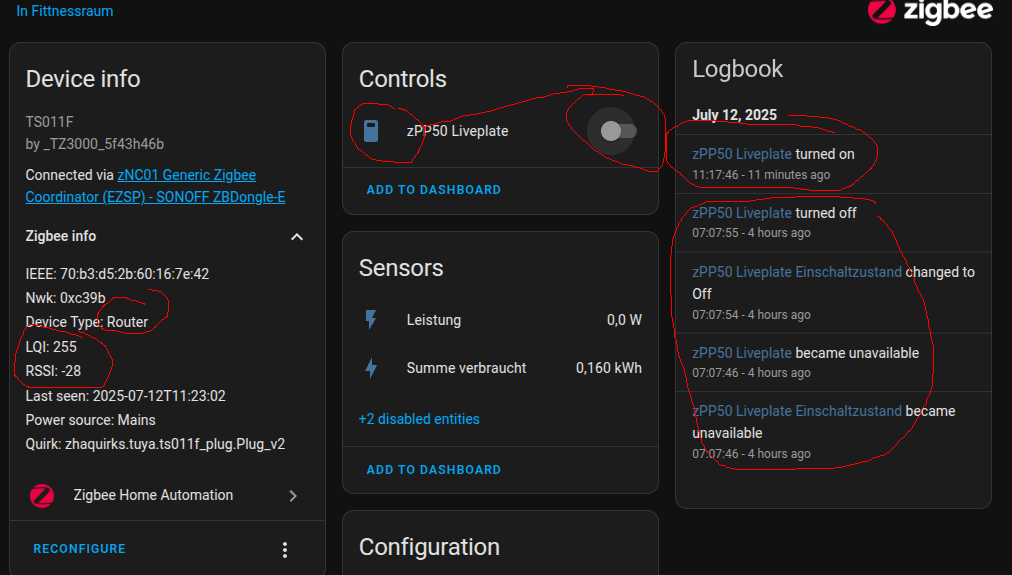Show the +2 disabled entities

(x=419, y=419)
